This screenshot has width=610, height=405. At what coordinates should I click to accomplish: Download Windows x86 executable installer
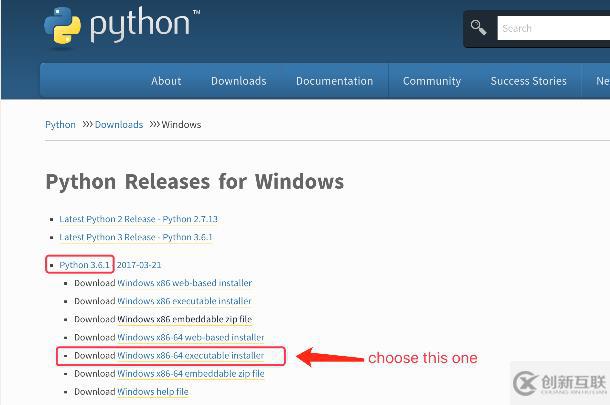pyautogui.click(x=184, y=301)
